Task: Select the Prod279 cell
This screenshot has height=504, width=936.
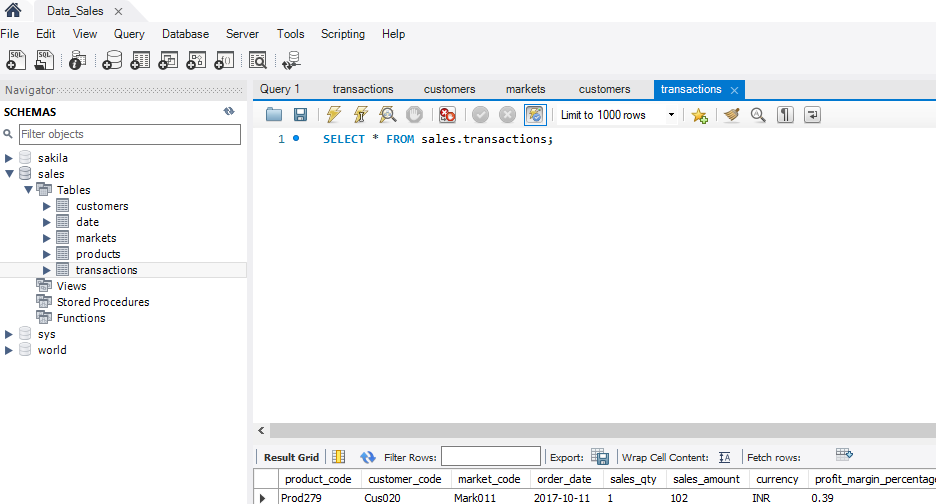Action: (301, 497)
